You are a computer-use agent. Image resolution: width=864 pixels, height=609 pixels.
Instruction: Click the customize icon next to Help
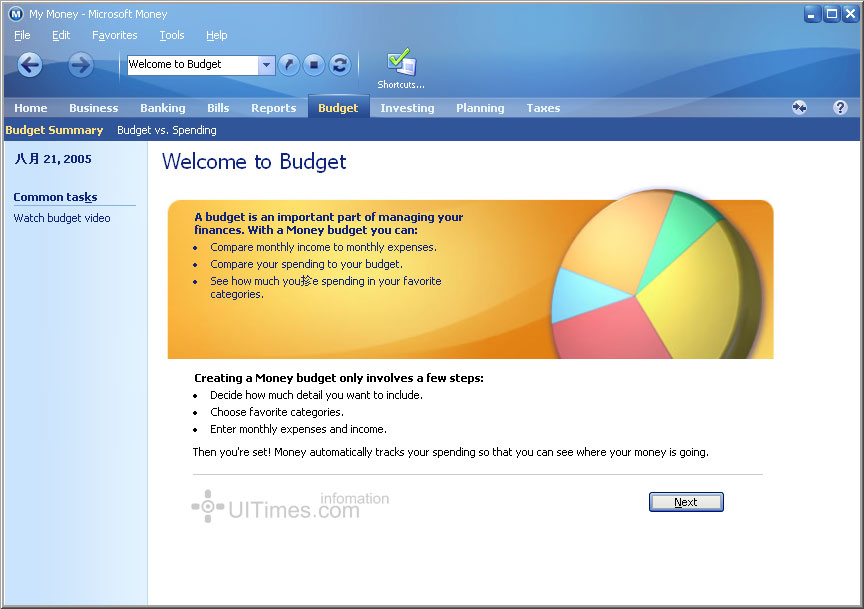799,107
